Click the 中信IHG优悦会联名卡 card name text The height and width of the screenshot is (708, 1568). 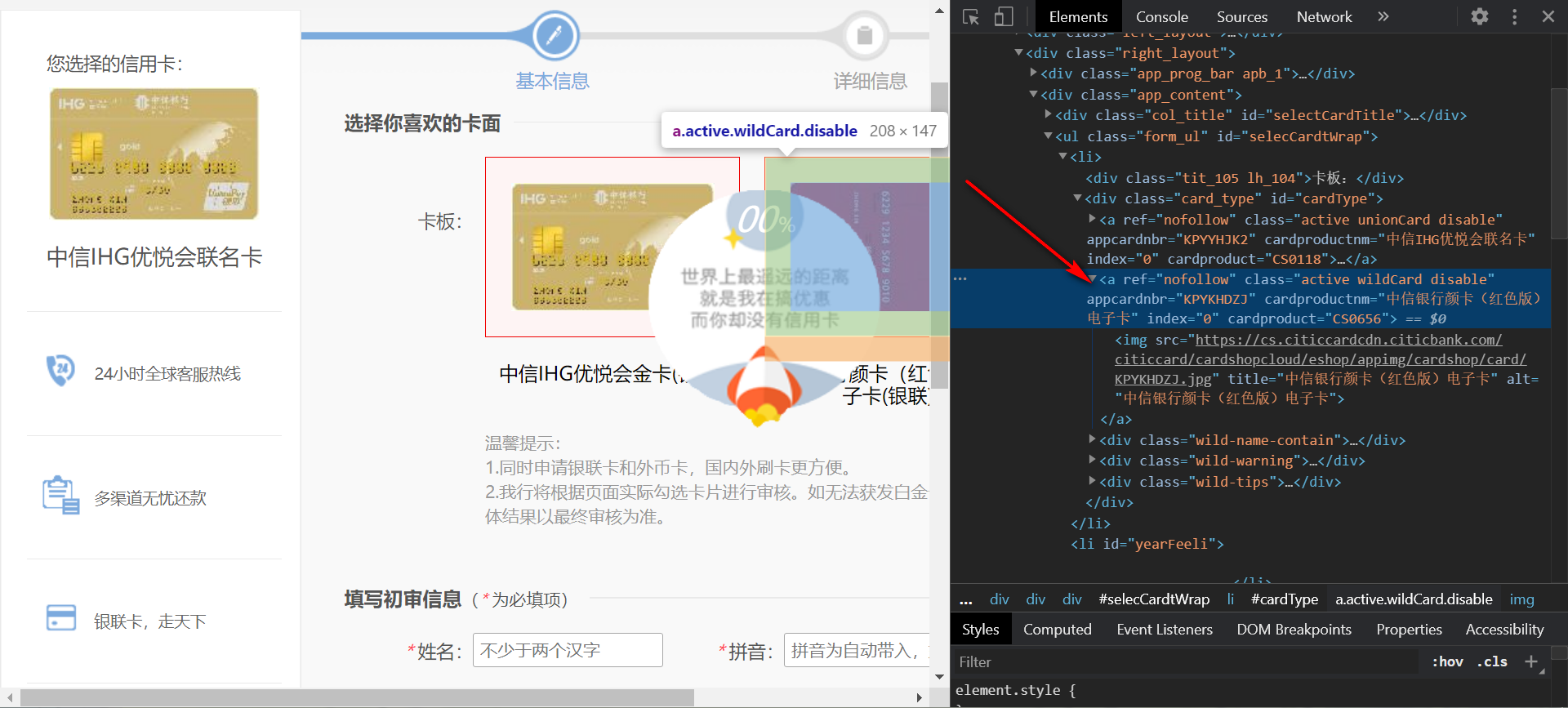(154, 256)
